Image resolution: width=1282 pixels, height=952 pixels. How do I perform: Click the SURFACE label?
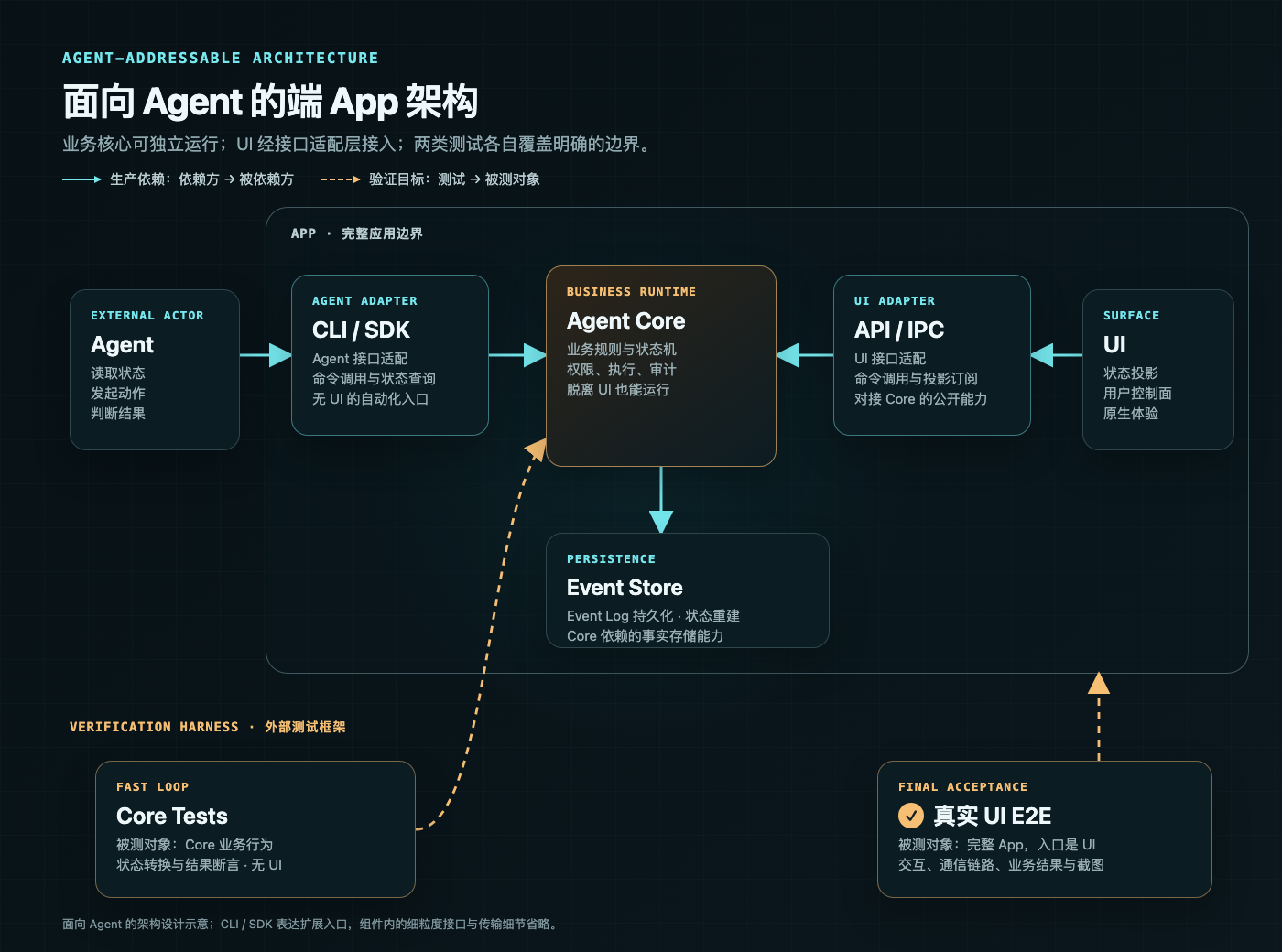point(1131,315)
